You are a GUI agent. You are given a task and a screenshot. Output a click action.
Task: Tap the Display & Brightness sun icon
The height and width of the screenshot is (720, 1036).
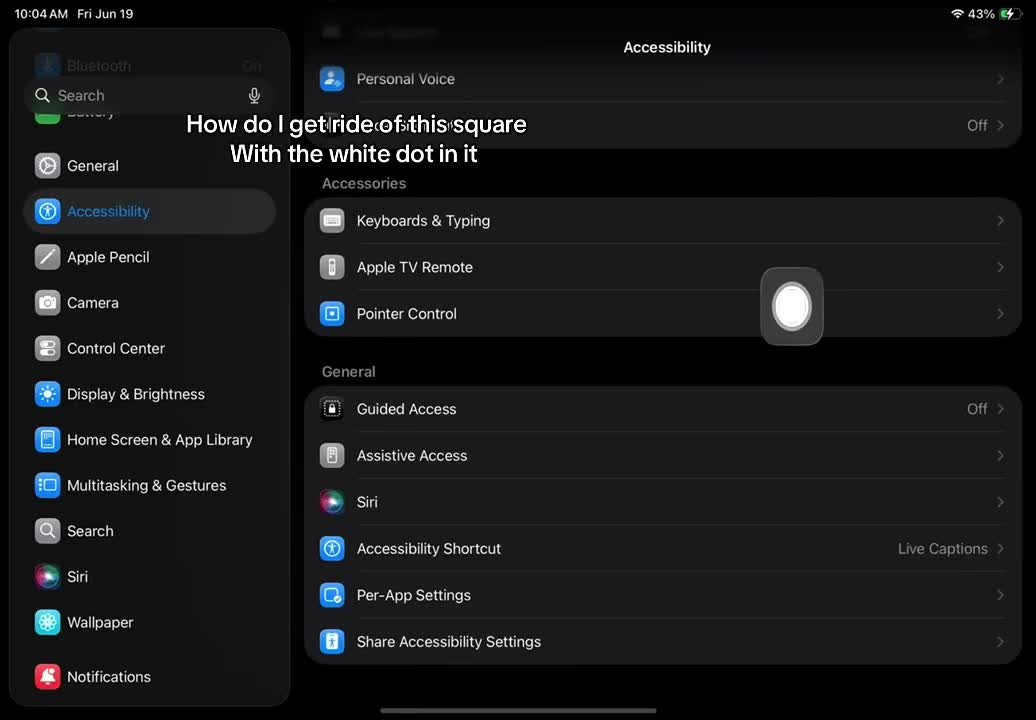click(48, 394)
